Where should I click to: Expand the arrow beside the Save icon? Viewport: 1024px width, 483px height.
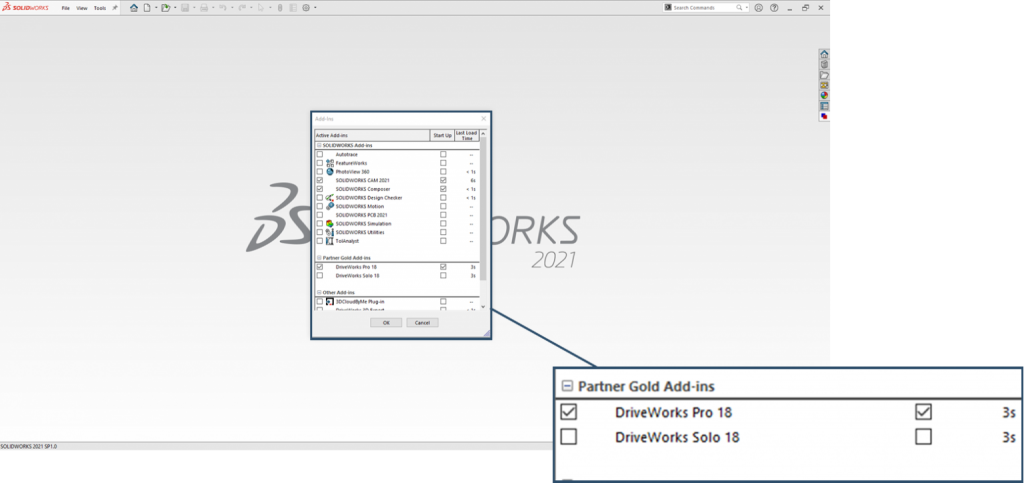(194, 8)
